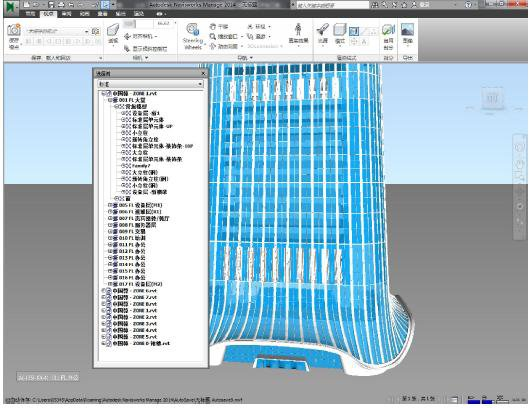Open the first ribbon tab (Home)
The image size is (530, 408).
pyautogui.click(x=30, y=14)
